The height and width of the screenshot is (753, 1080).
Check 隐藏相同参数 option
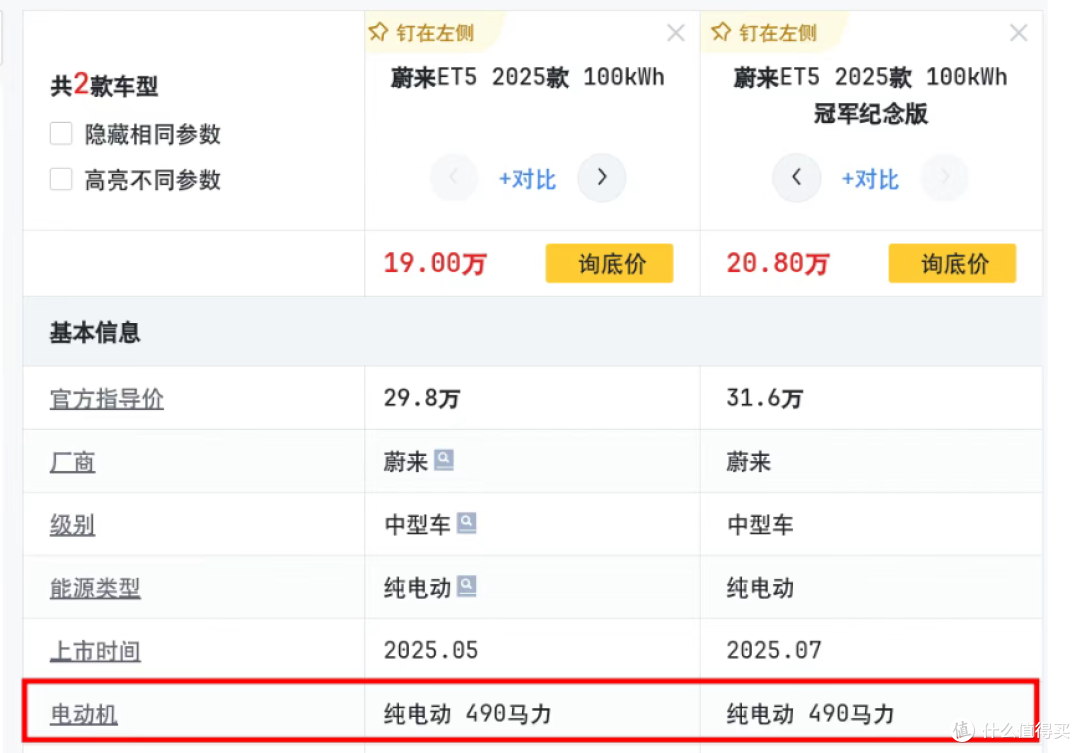(x=61, y=133)
